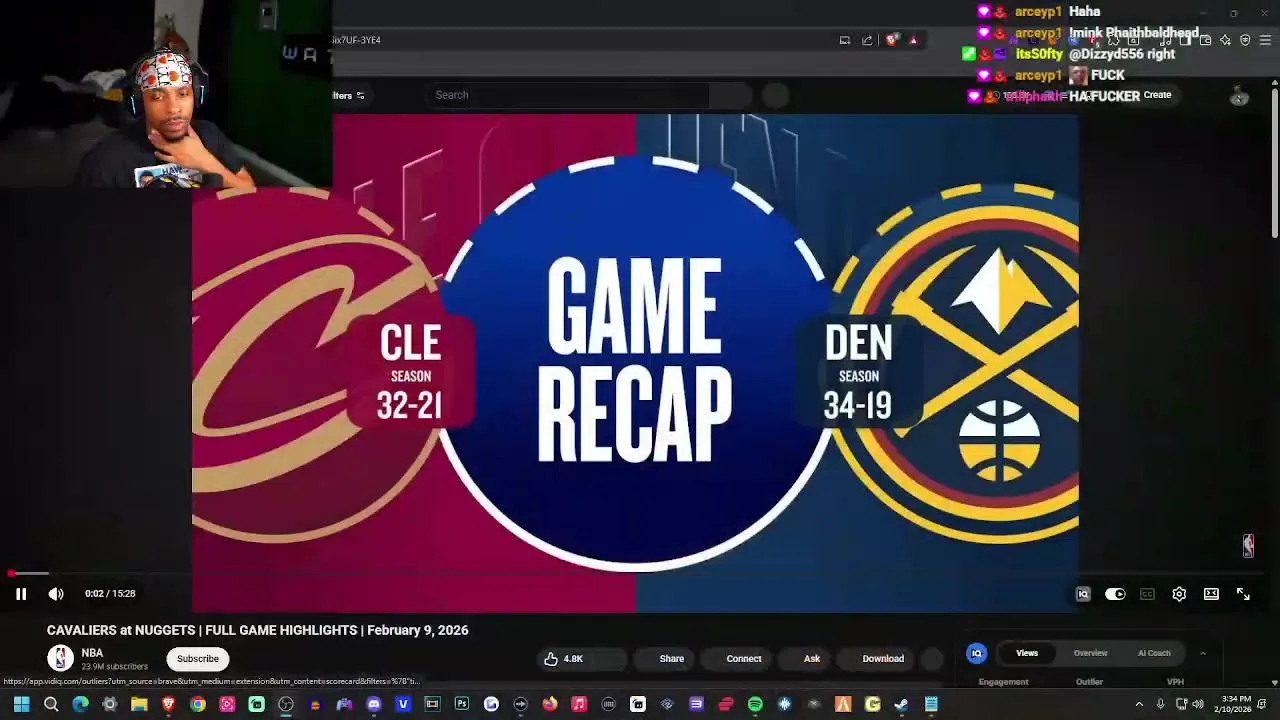1280x720 pixels.
Task: Switch to theater mode
Action: (1211, 594)
